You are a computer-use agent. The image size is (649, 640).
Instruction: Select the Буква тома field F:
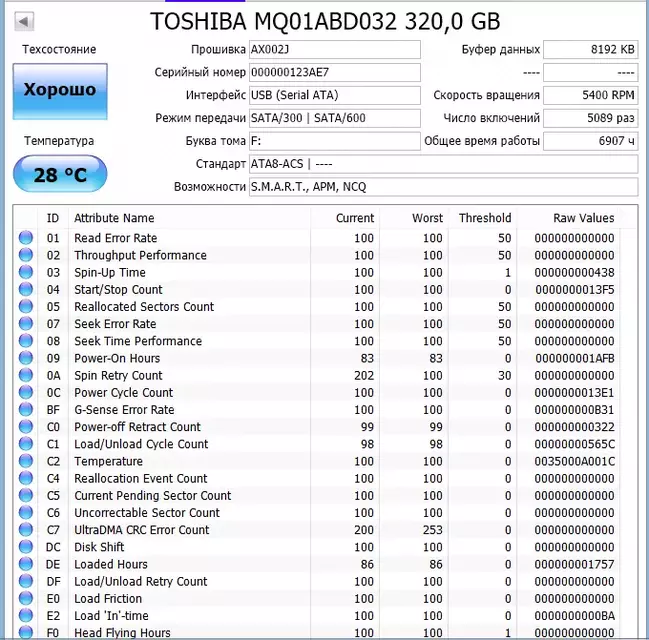335,141
